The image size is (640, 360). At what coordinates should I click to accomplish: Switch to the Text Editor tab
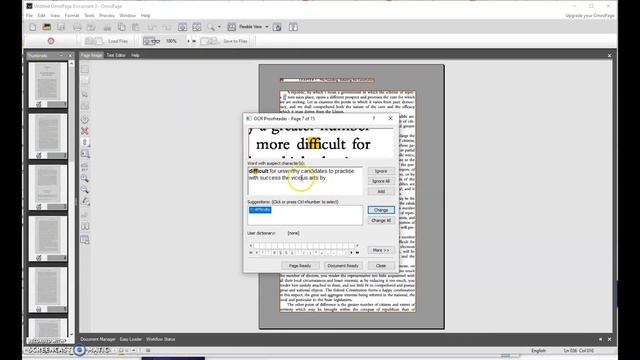(x=116, y=55)
